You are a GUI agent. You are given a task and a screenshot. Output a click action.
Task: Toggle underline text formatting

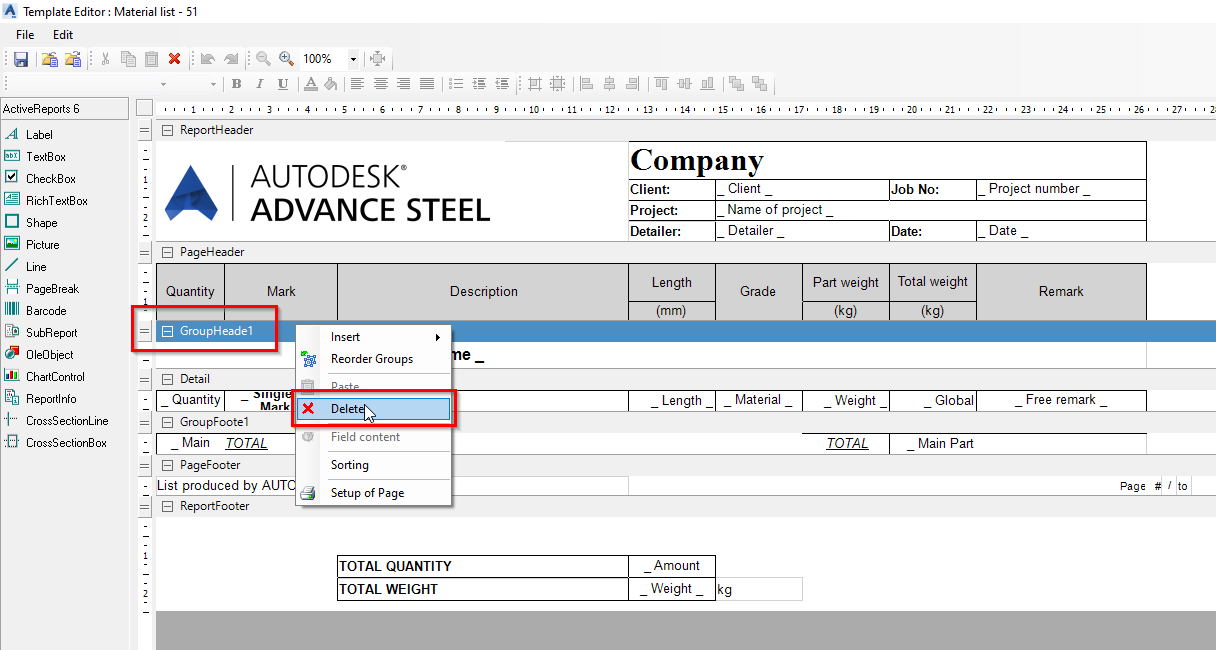click(x=282, y=84)
